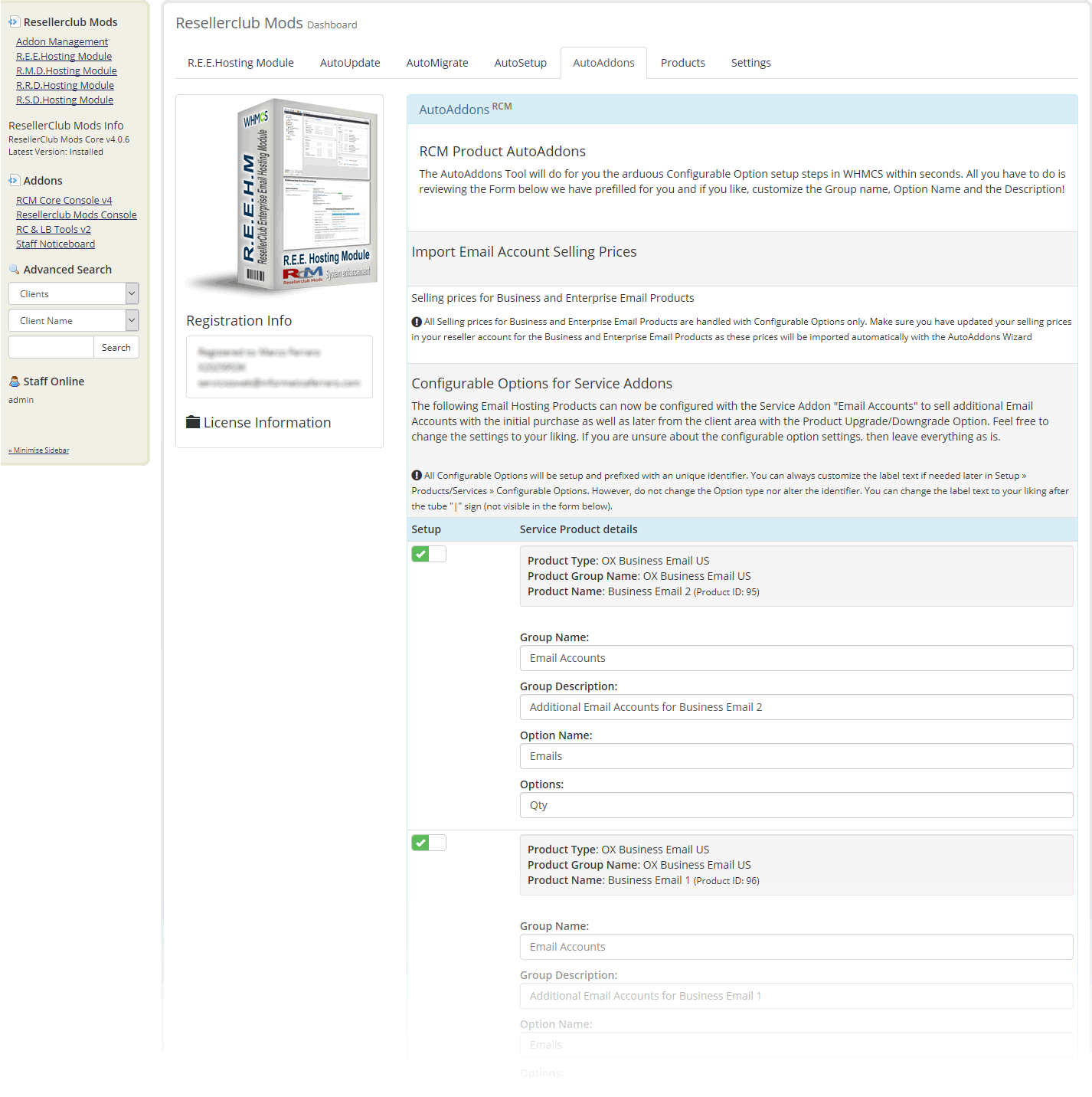Open RC & LB Tools v2 link
This screenshot has width=1092, height=1097.
click(54, 230)
